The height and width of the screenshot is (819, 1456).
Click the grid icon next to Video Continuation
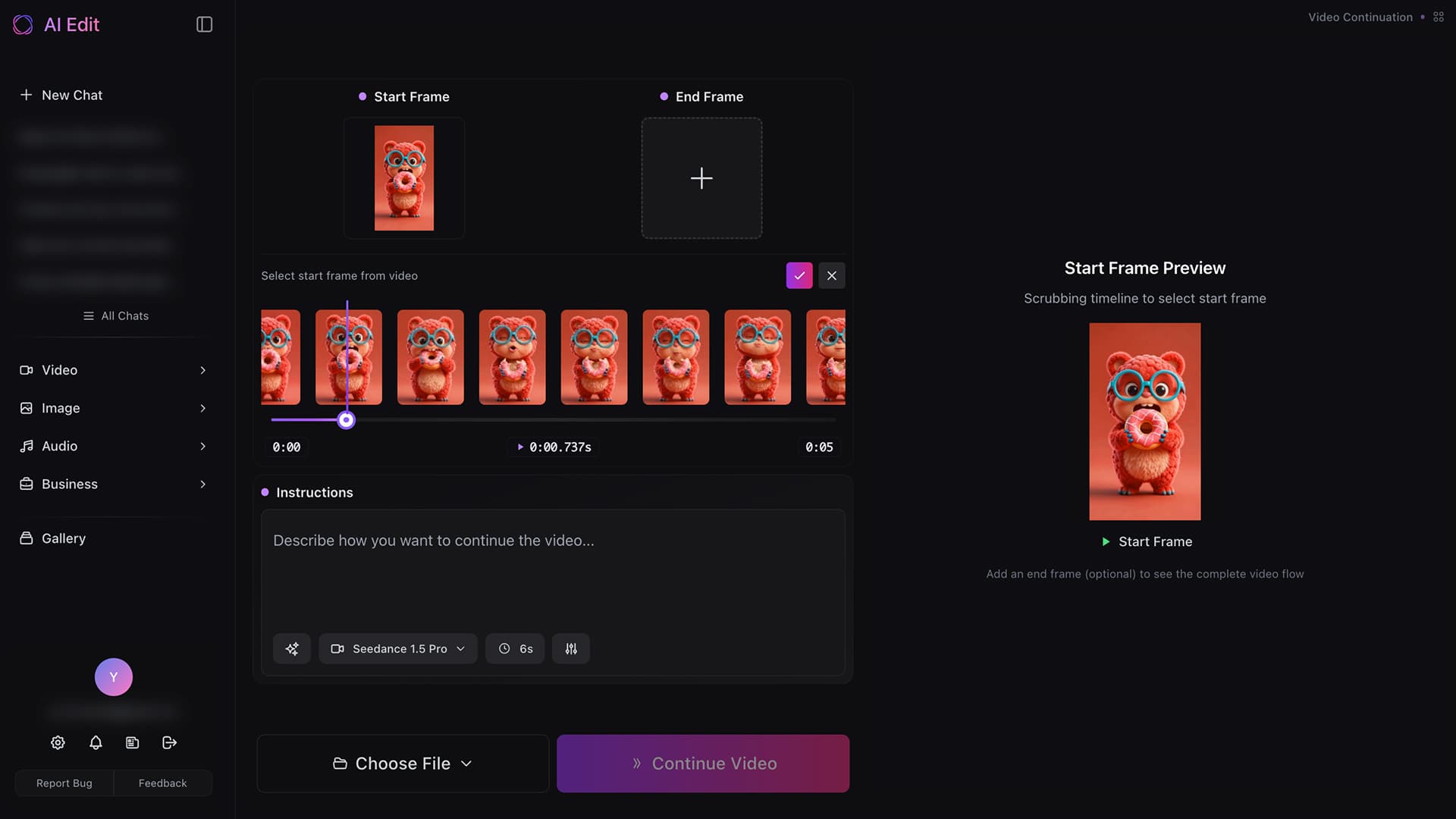(x=1439, y=17)
